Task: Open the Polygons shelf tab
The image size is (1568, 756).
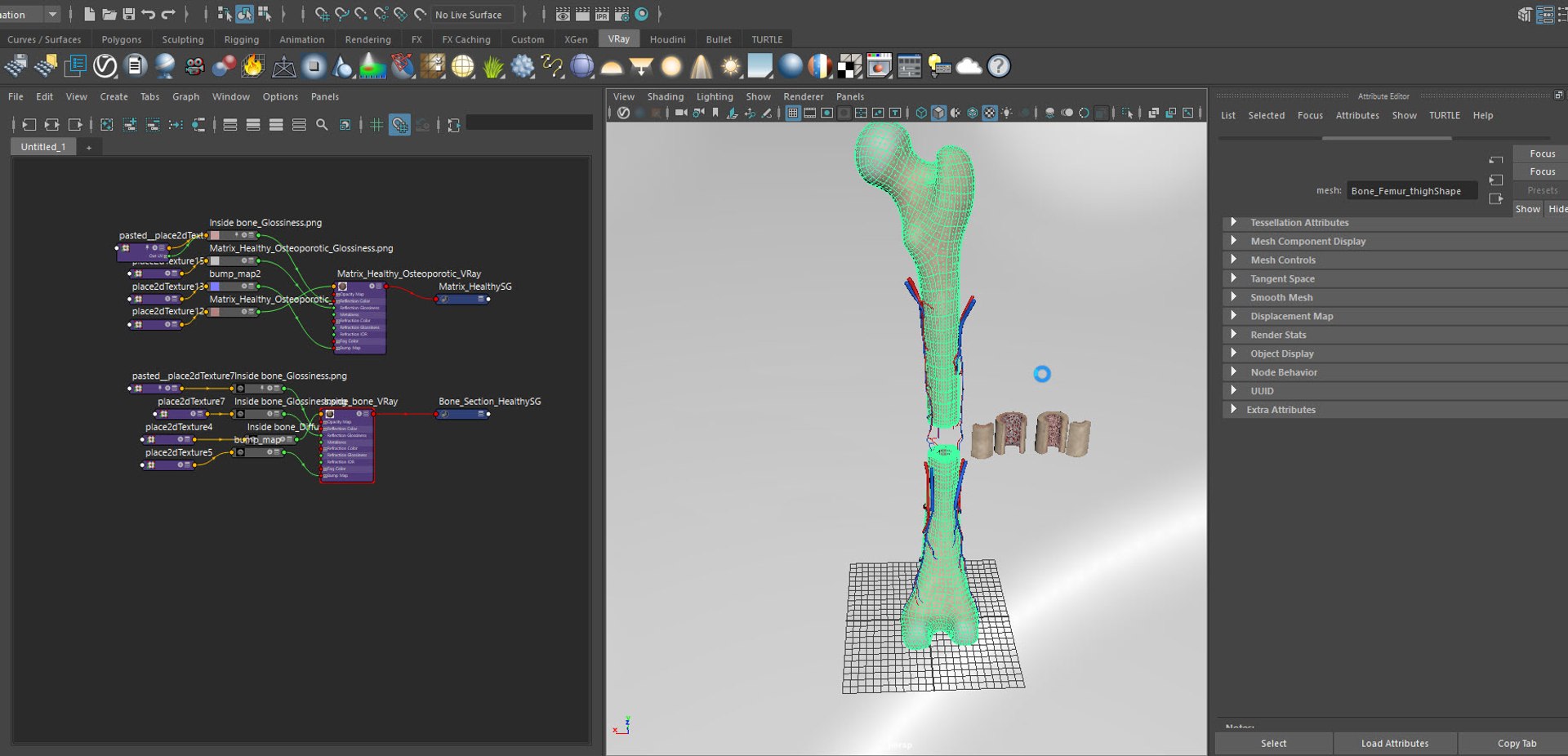Action: (x=121, y=39)
